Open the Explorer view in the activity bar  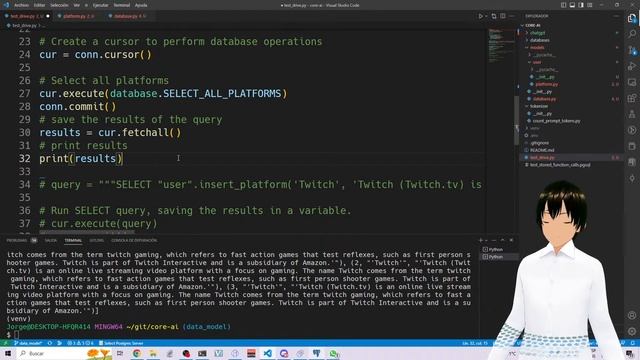point(632,18)
